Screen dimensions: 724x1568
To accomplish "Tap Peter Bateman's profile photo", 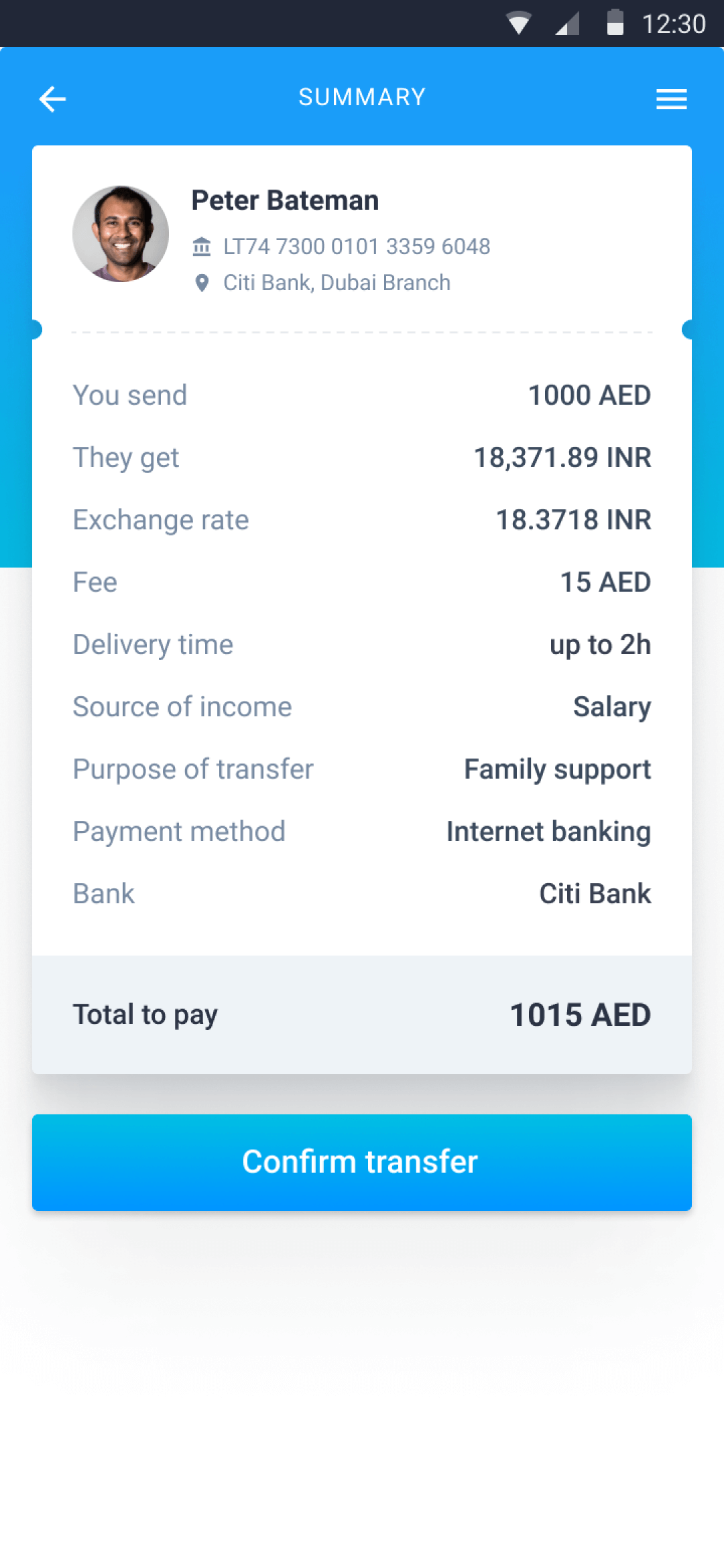I will click(121, 234).
